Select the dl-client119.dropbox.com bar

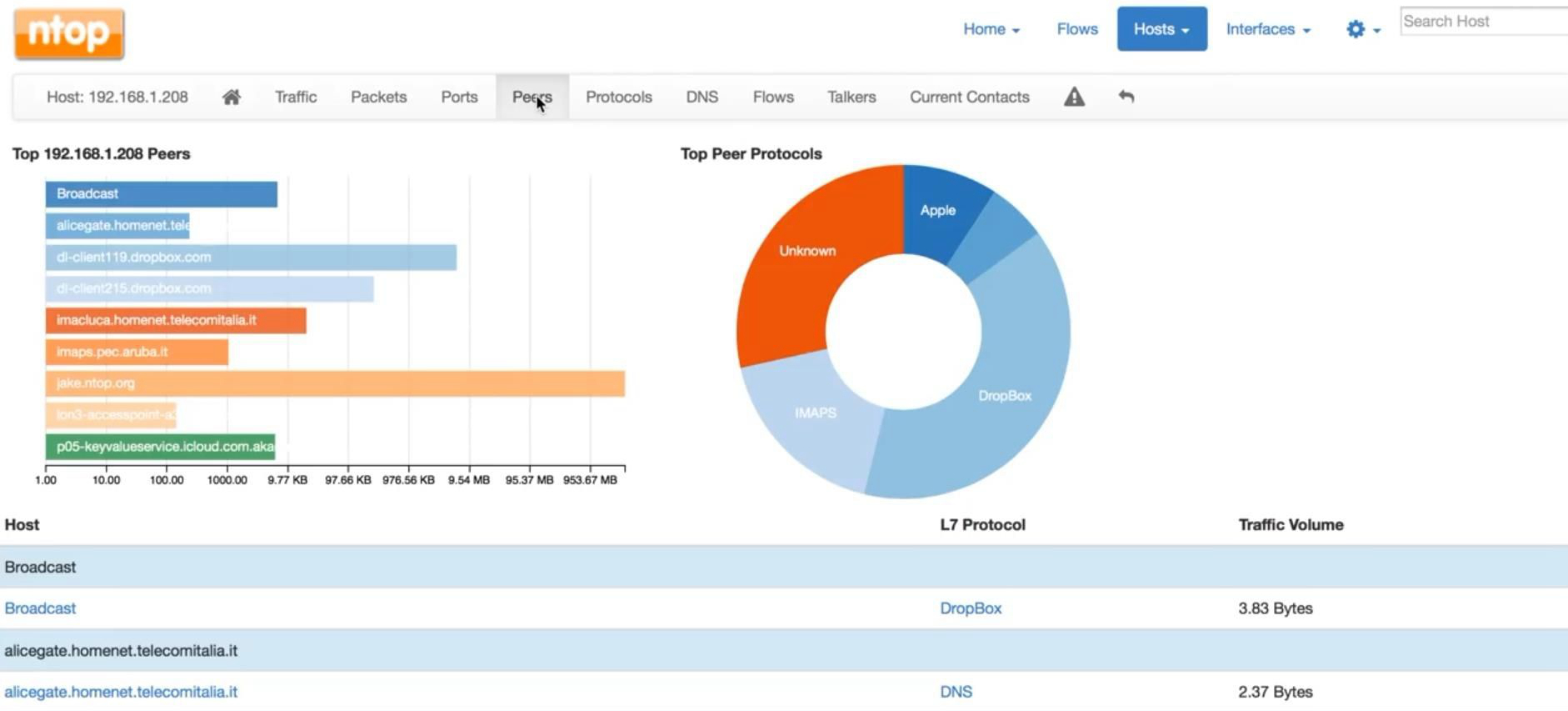pyautogui.click(x=251, y=257)
